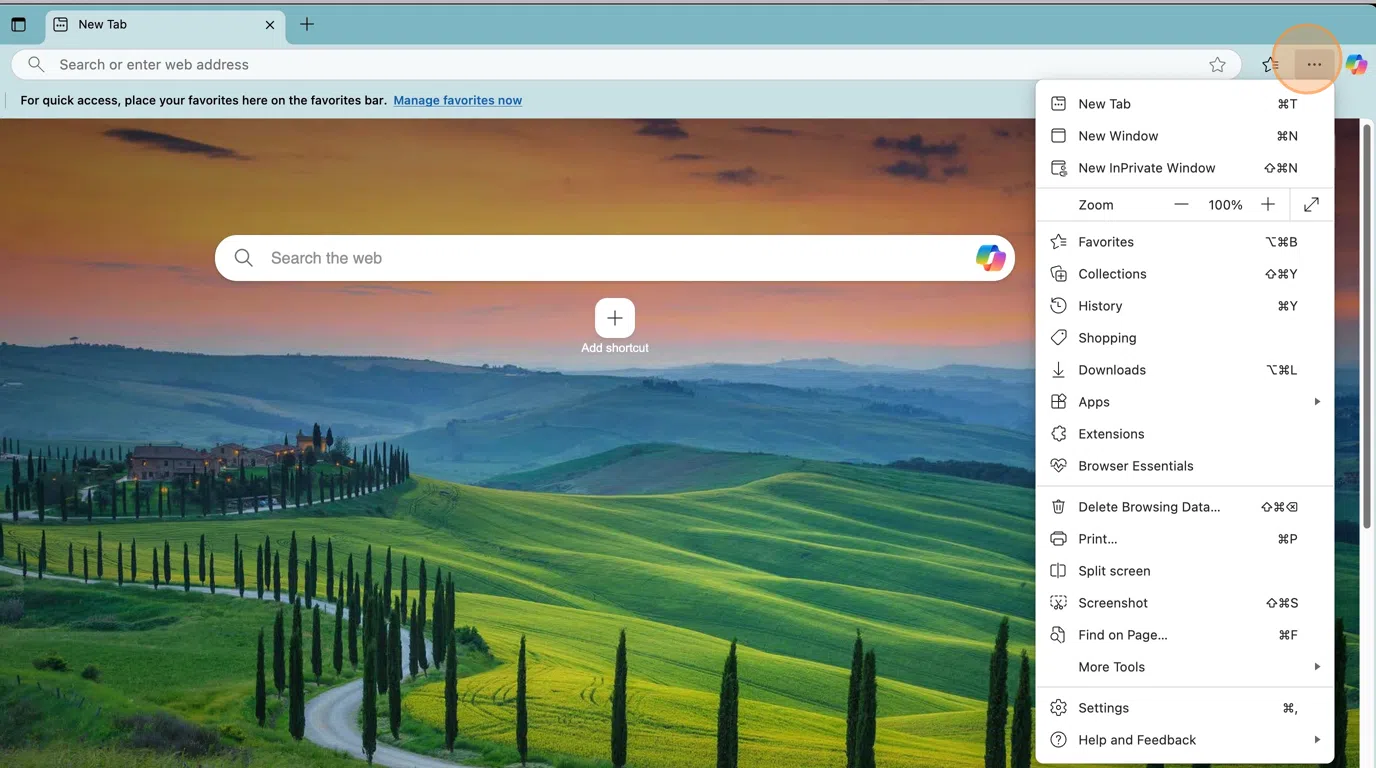Focus the Search or enter web address bar

pos(626,64)
